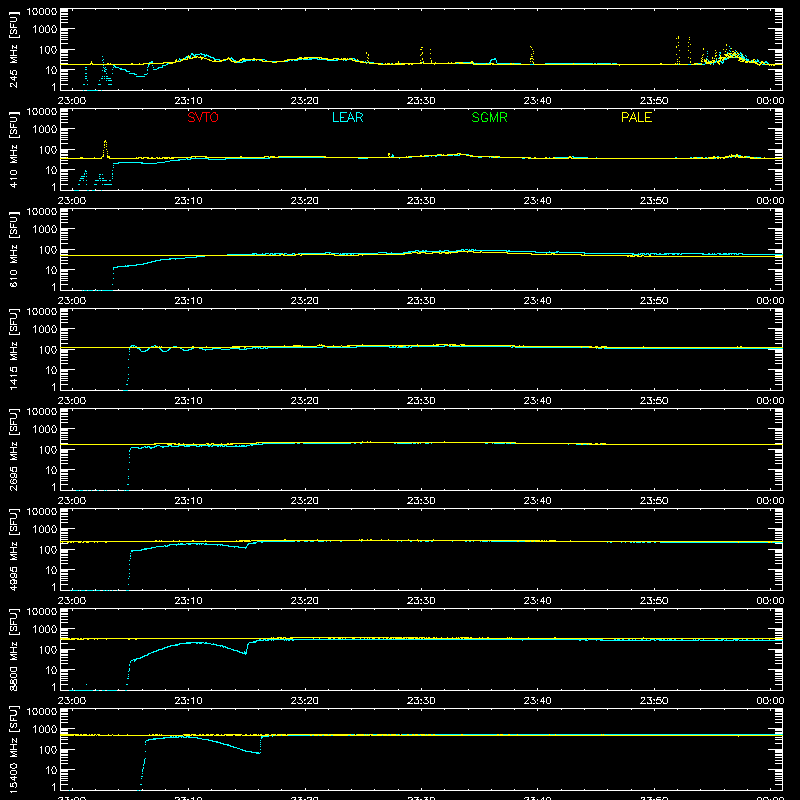Click the yellow PALE station label
Image resolution: width=800 pixels, height=800 pixels.
point(636,117)
